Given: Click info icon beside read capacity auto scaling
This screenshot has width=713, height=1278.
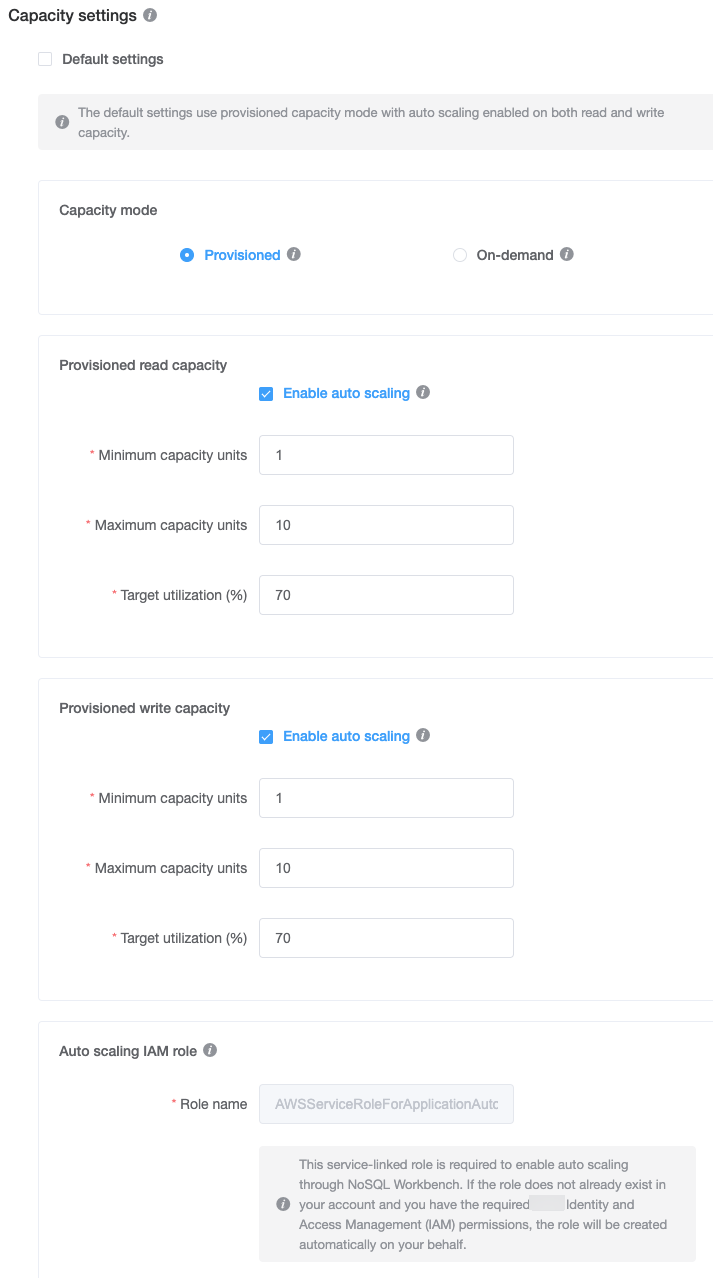Looking at the screenshot, I should point(423,393).
